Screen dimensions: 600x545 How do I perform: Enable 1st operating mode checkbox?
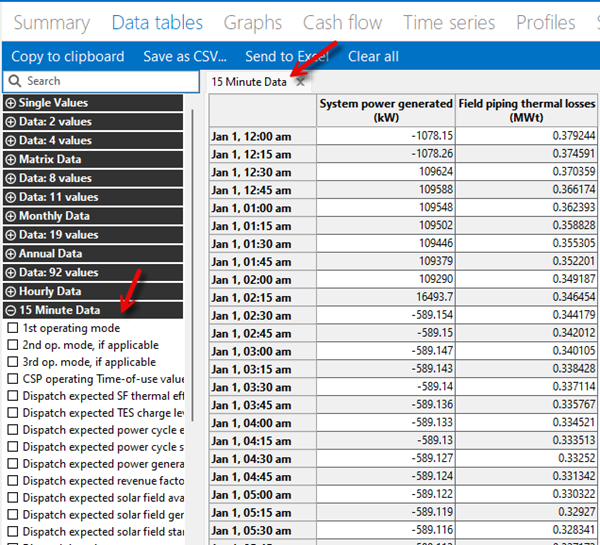click(x=13, y=328)
